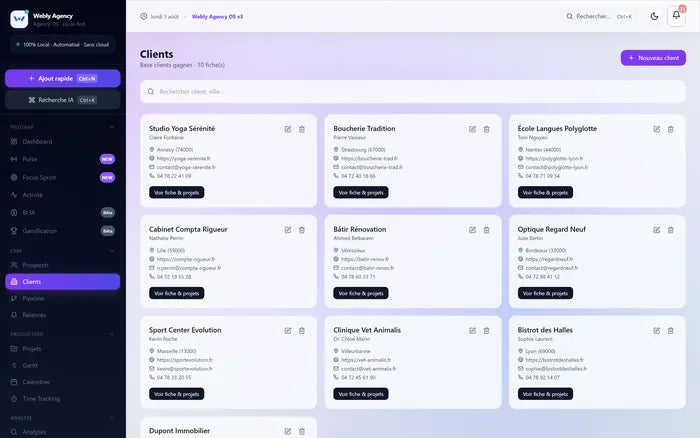The width and height of the screenshot is (700, 438).
Task: Open the Calendrier page
Action: click(62, 382)
